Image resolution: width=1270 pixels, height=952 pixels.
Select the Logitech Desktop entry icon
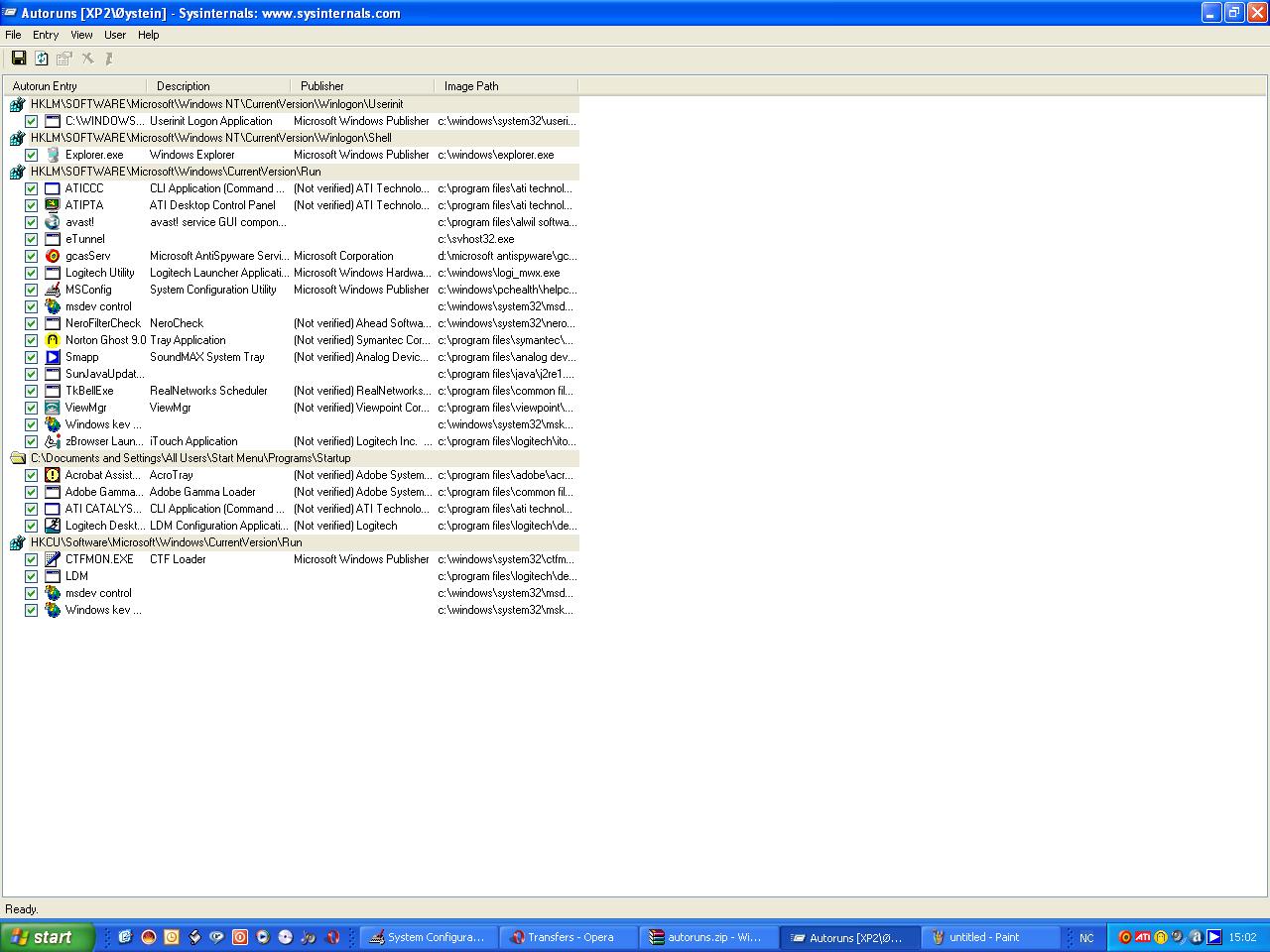pyautogui.click(x=53, y=526)
